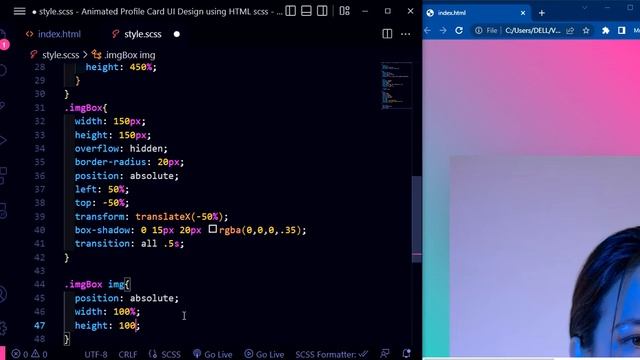
Task: Click the editor minimap
Action: tap(396, 86)
